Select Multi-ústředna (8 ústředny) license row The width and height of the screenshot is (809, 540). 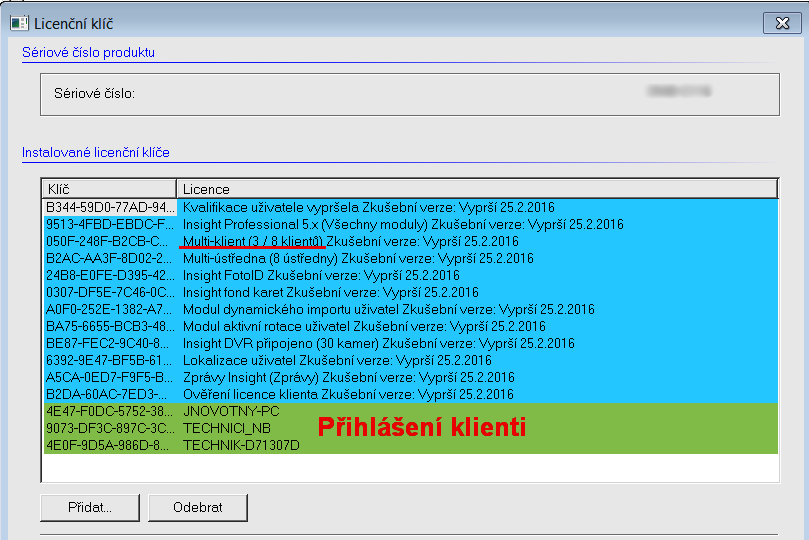(358, 258)
